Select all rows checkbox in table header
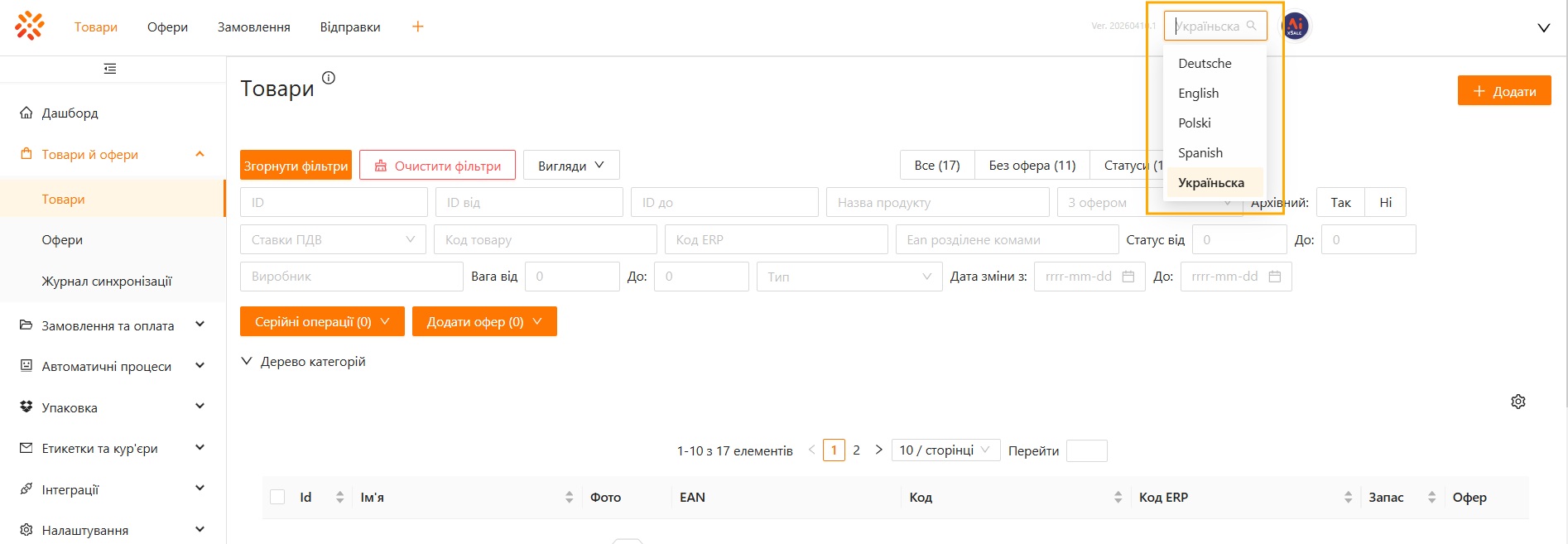The height and width of the screenshot is (544, 1568). [277, 497]
